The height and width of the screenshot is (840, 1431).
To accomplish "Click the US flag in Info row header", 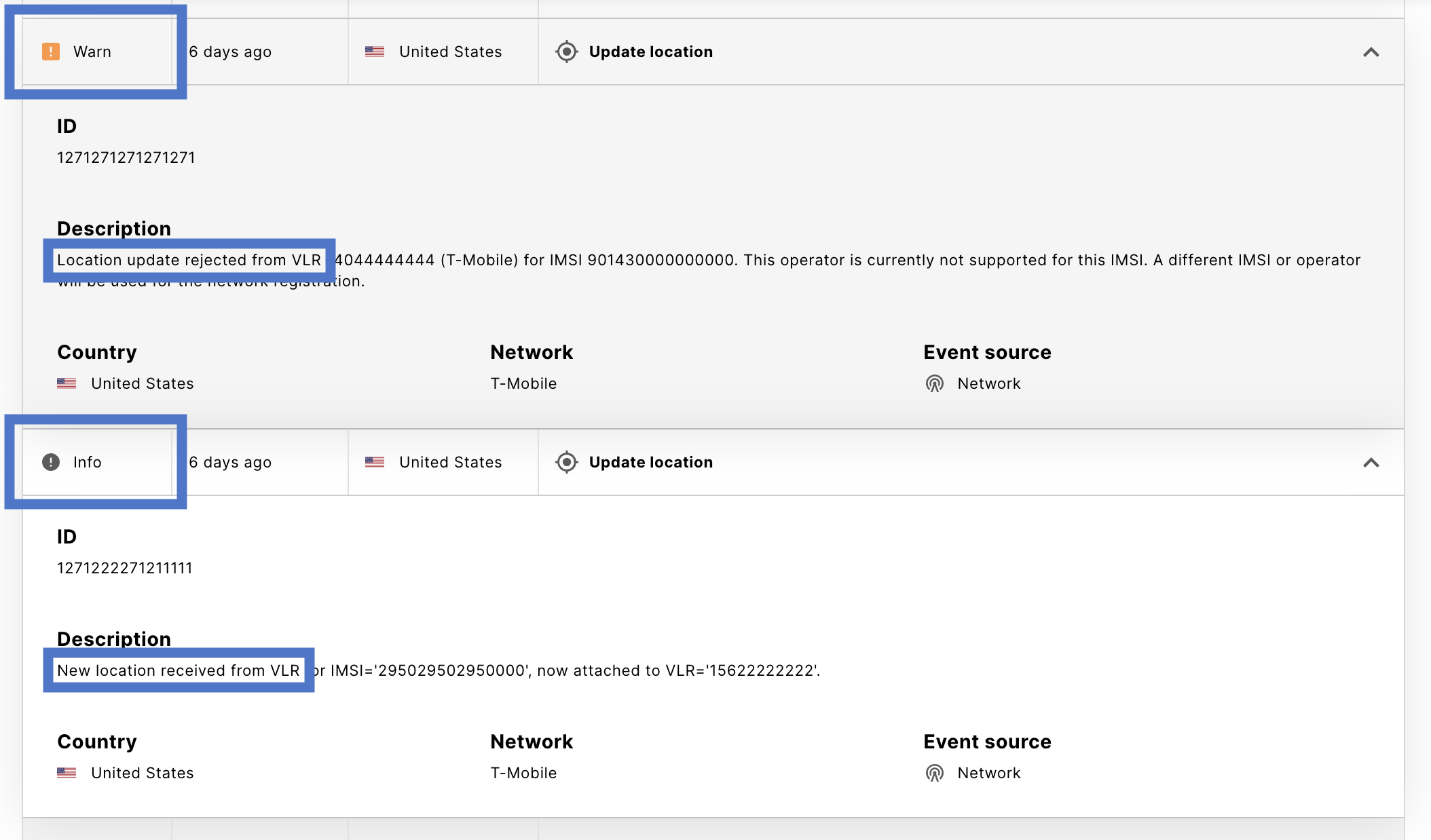I will click(x=375, y=462).
